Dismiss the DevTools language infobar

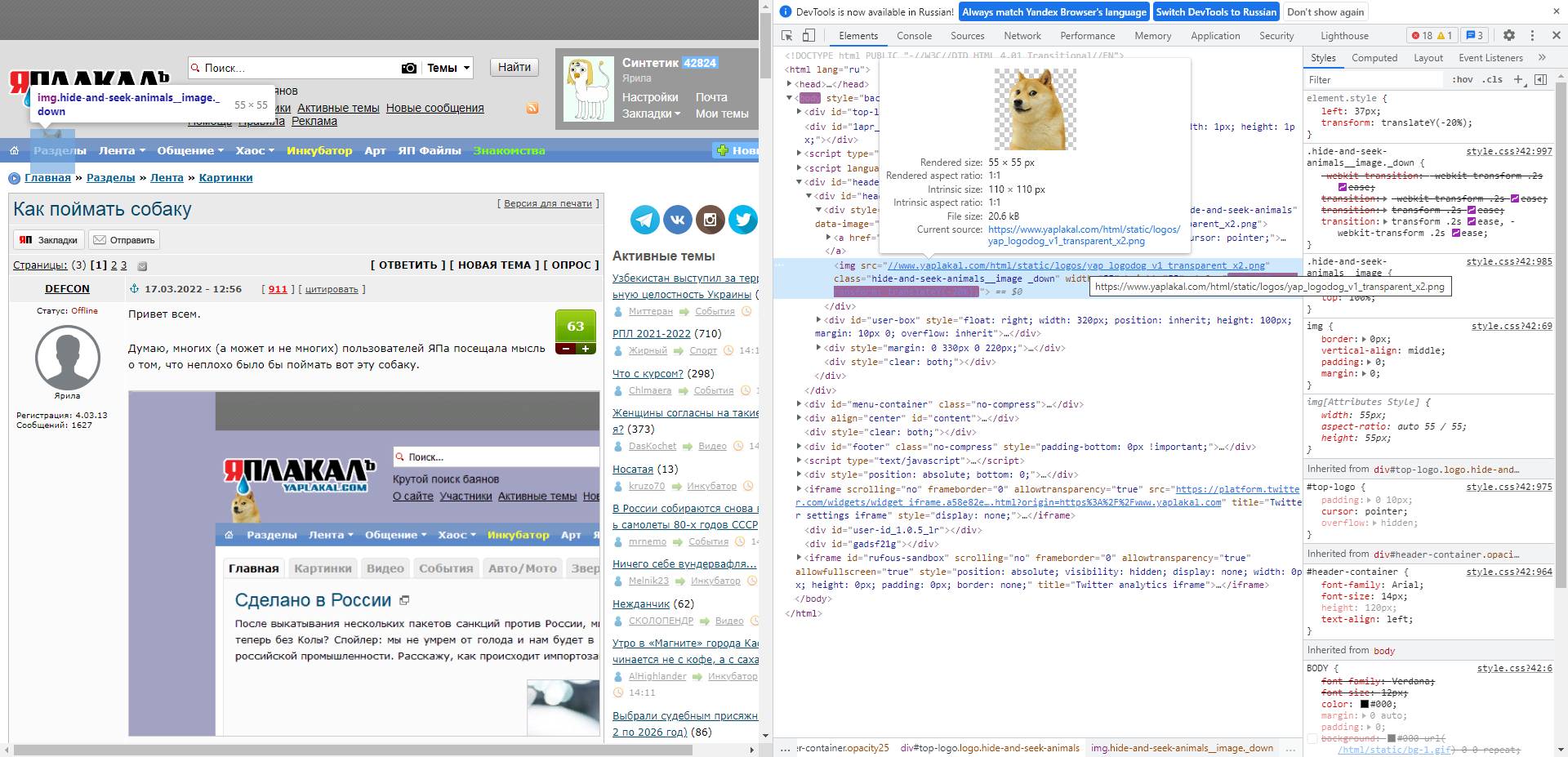(1557, 11)
